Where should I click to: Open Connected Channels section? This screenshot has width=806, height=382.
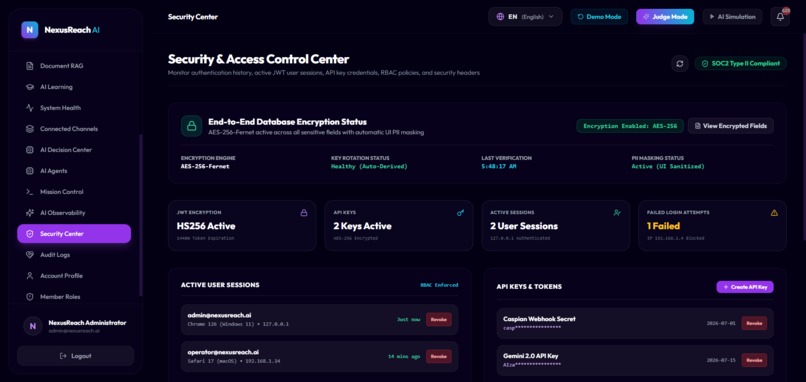[x=74, y=129]
